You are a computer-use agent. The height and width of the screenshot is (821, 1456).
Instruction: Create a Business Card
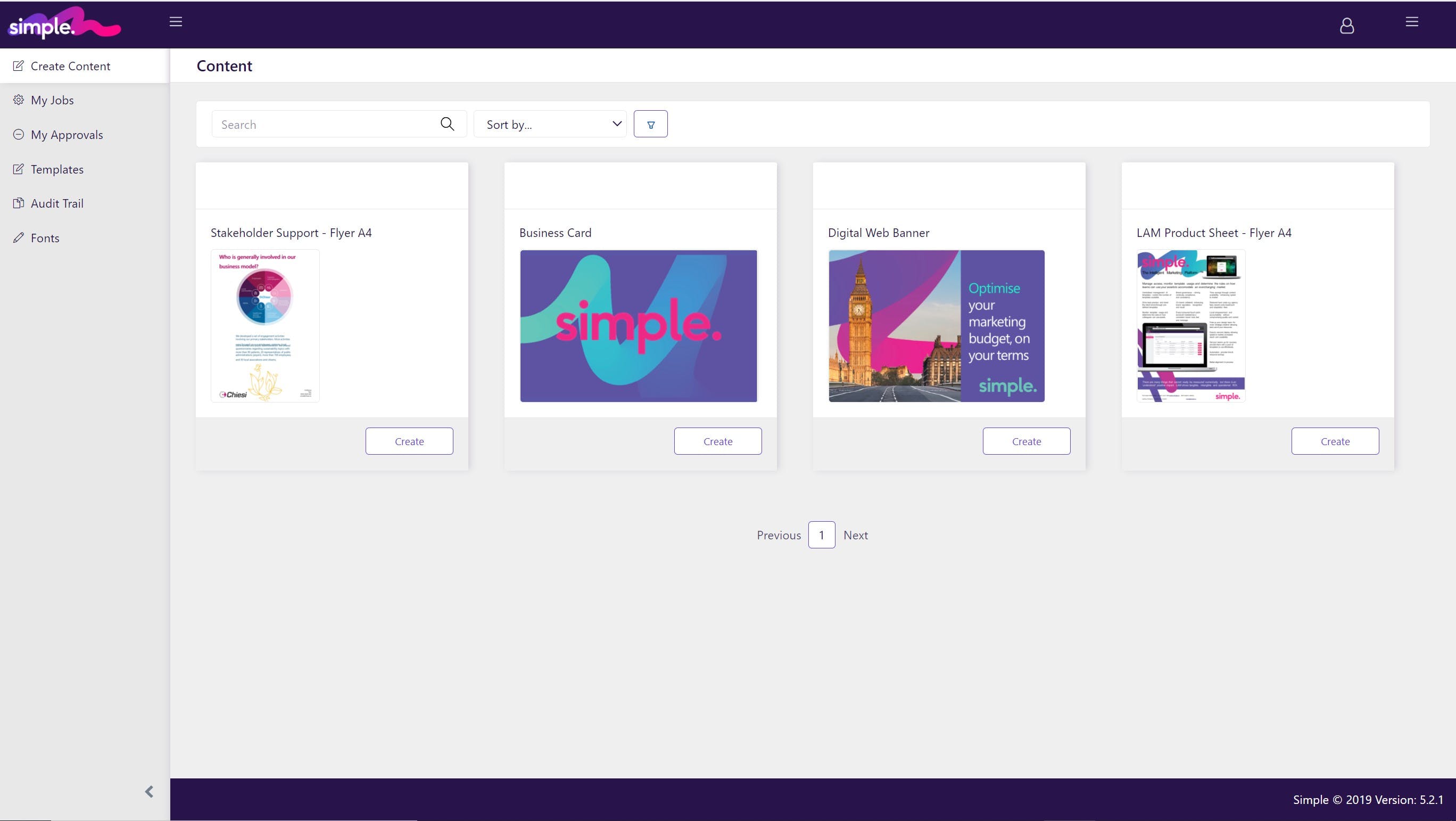click(x=717, y=441)
